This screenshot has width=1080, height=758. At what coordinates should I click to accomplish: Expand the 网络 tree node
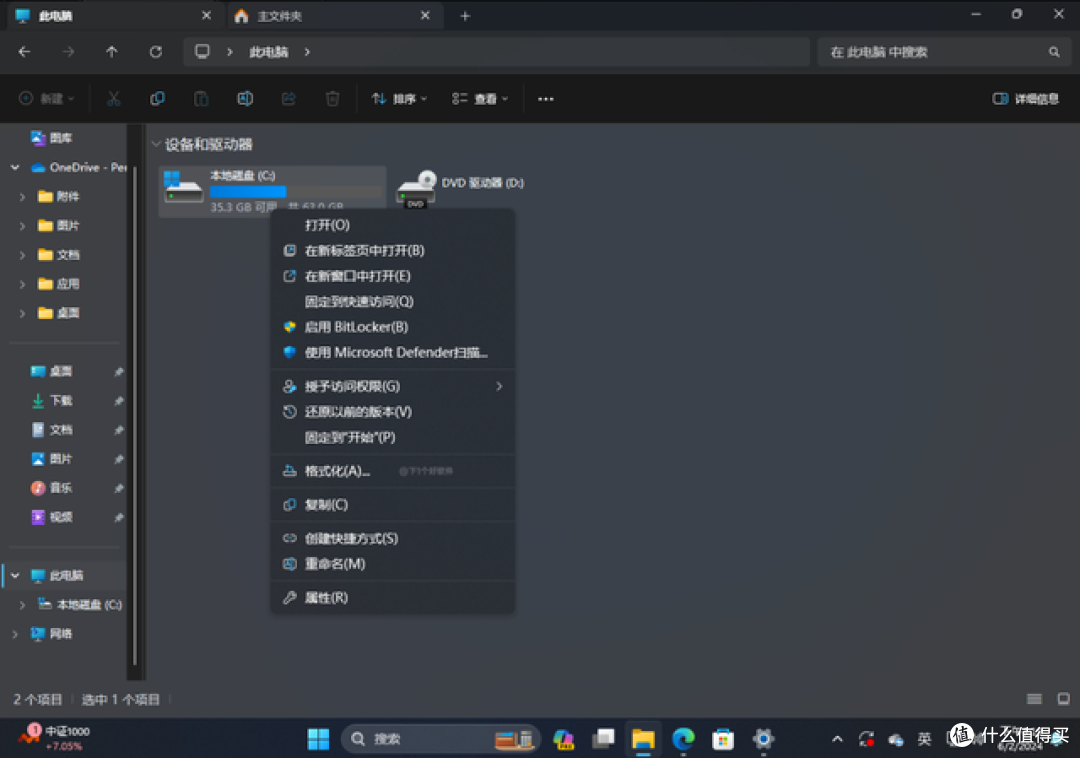[x=15, y=634]
